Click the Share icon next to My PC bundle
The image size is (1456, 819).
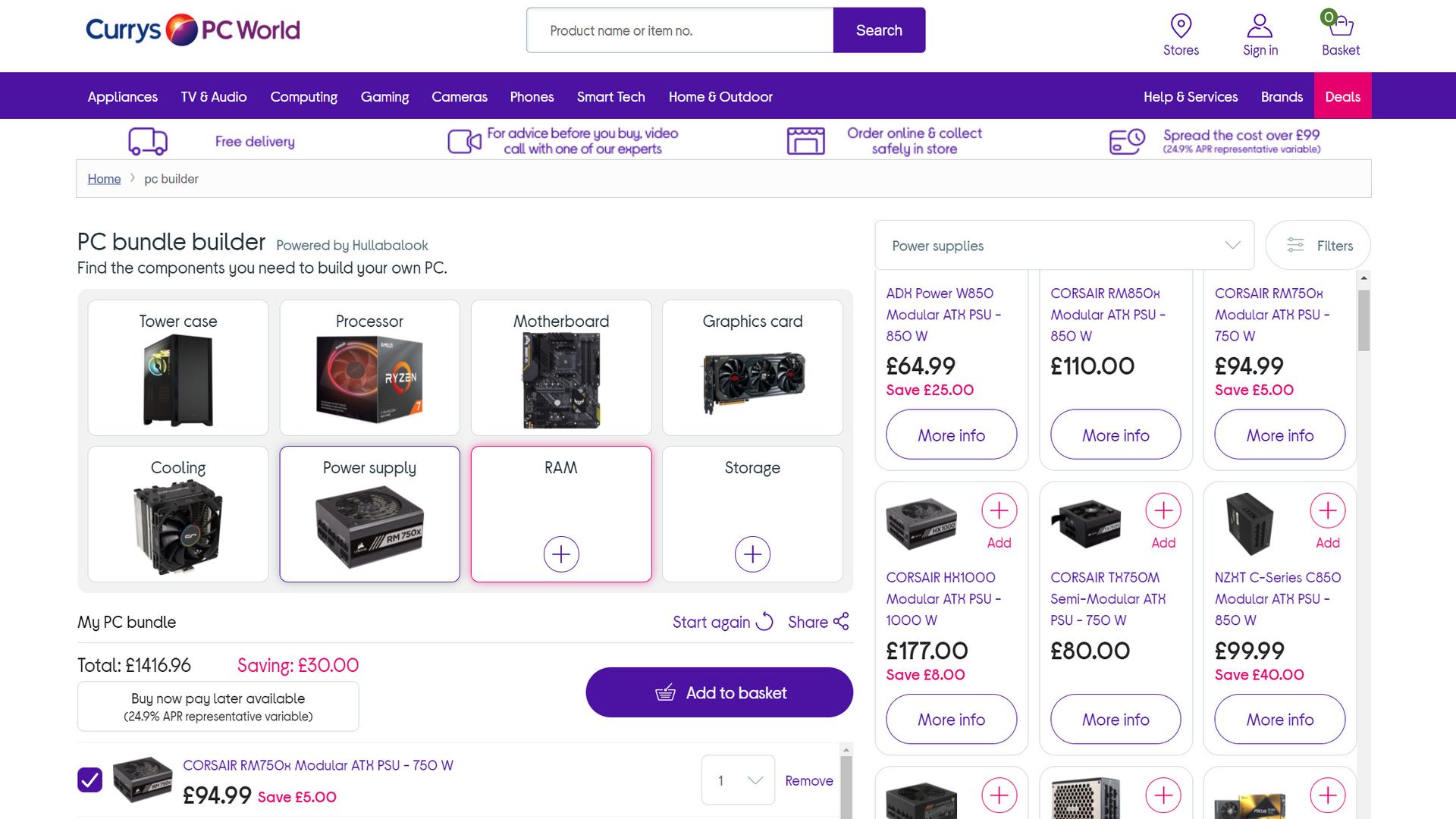coord(841,622)
